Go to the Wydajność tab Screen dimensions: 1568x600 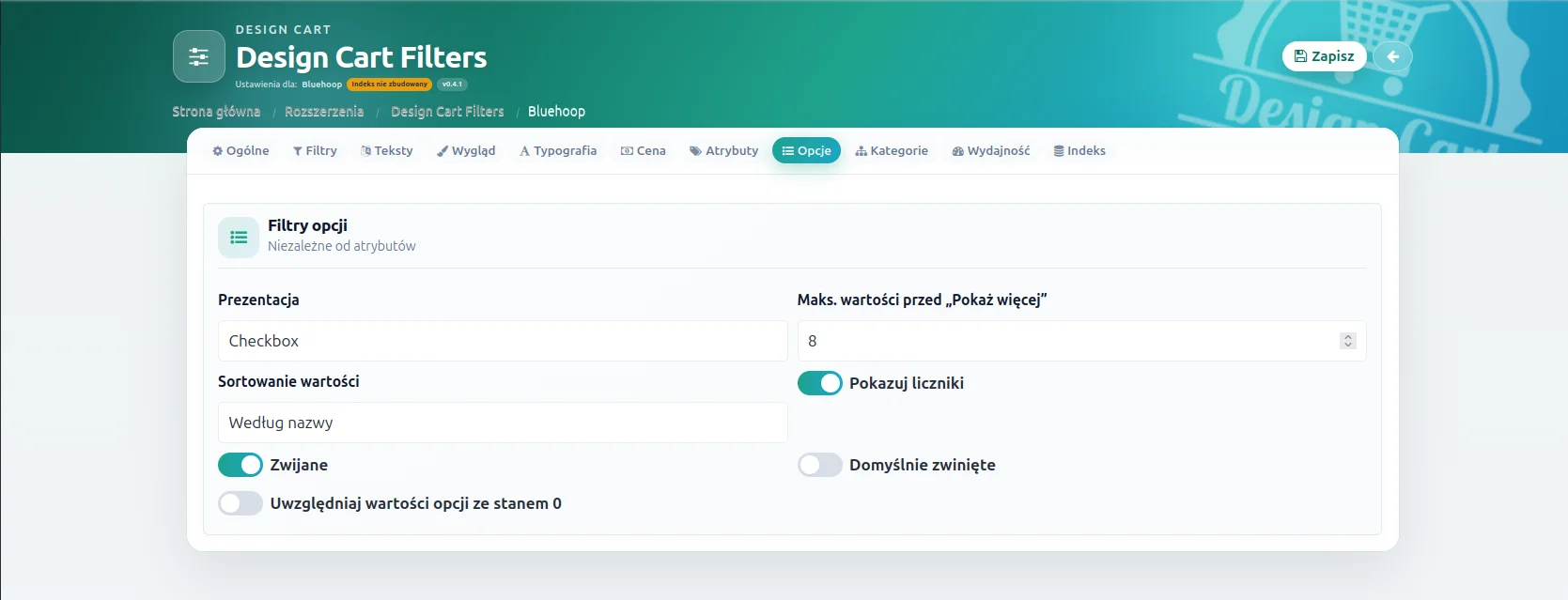point(991,150)
